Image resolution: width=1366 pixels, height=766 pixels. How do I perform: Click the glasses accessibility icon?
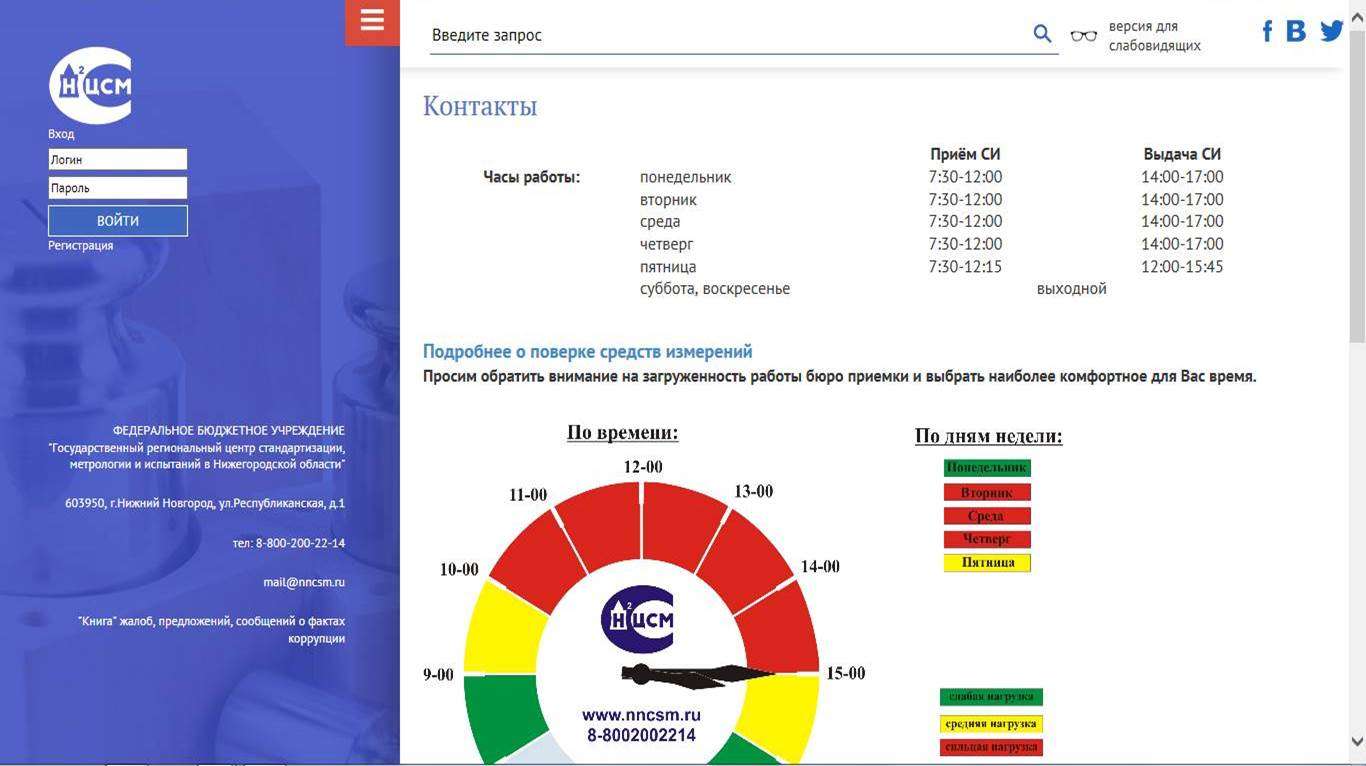[x=1083, y=36]
